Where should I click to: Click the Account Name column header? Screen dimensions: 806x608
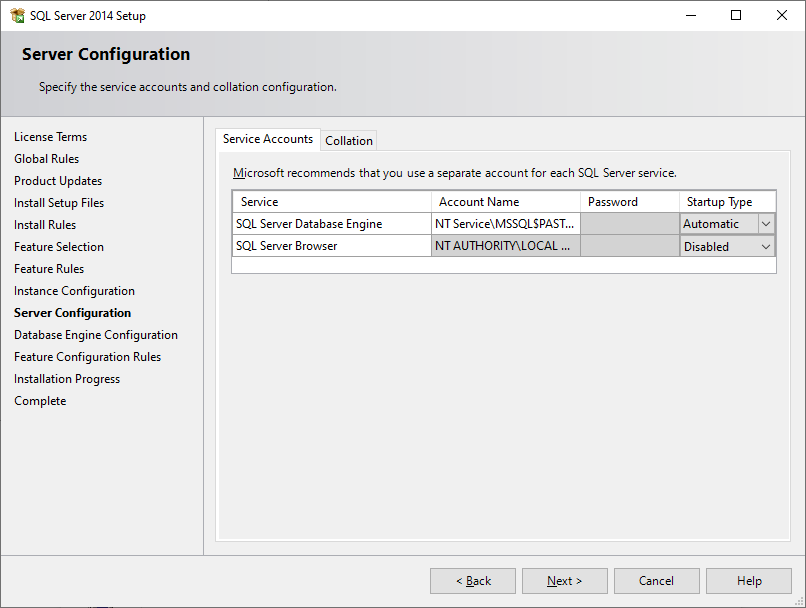[505, 202]
